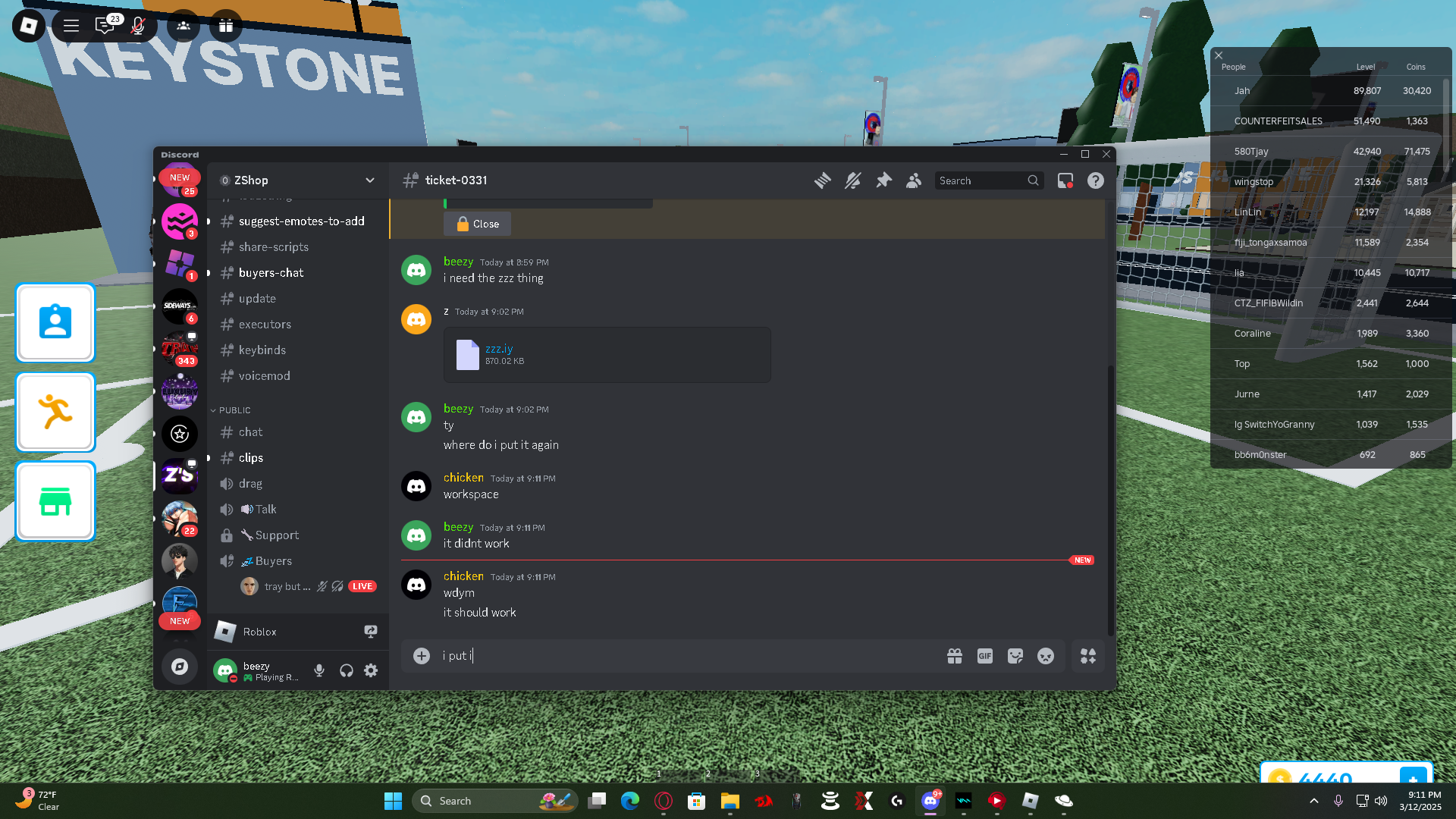Open the Threads icon in channel header
Screen dimensions: 1456x819
pyautogui.click(x=822, y=180)
